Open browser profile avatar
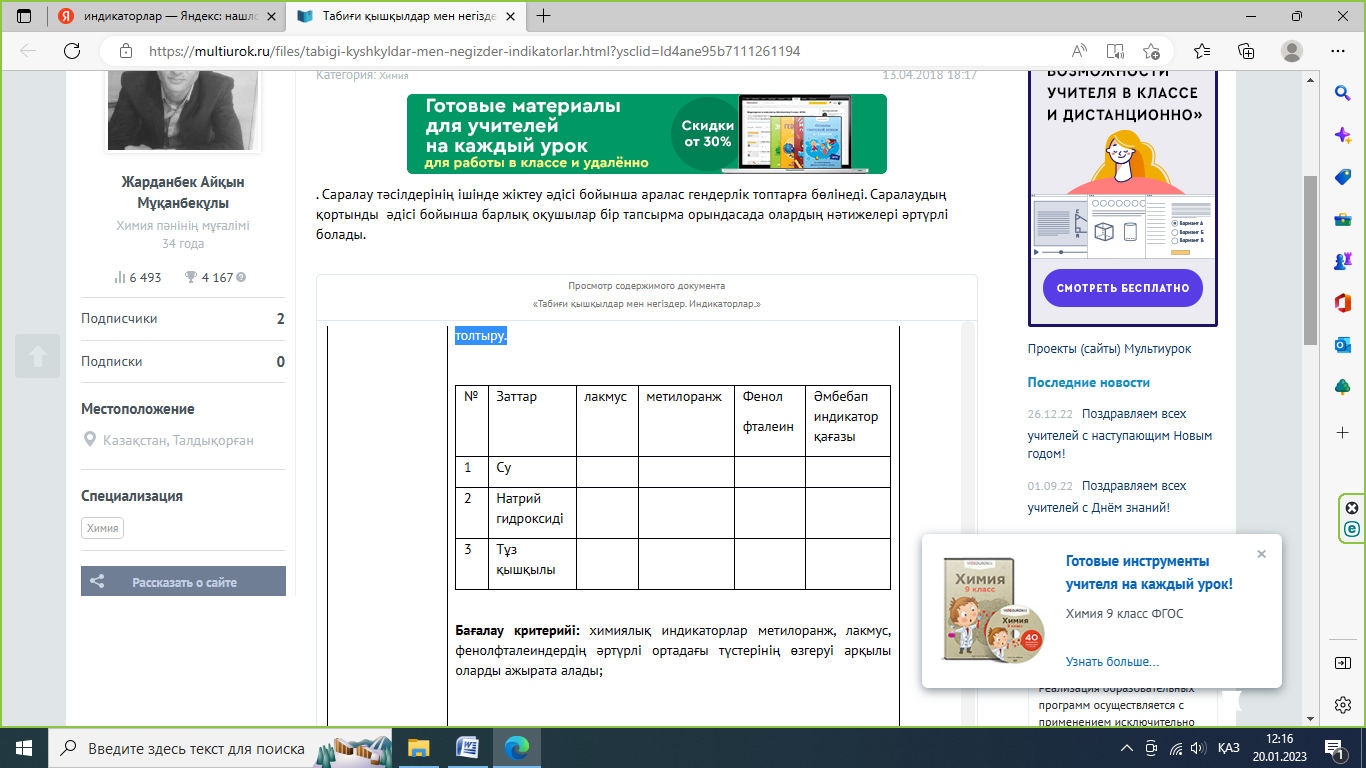The height and width of the screenshot is (768, 1366). pyautogui.click(x=1292, y=51)
